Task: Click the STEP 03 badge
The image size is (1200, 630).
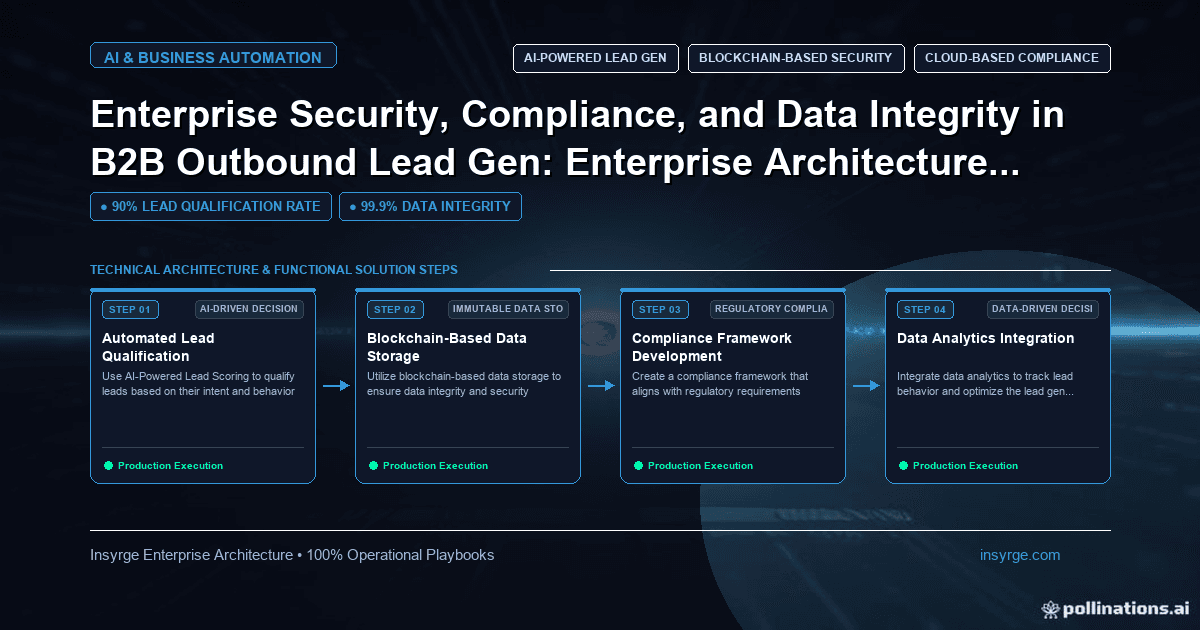Action: 660,309
